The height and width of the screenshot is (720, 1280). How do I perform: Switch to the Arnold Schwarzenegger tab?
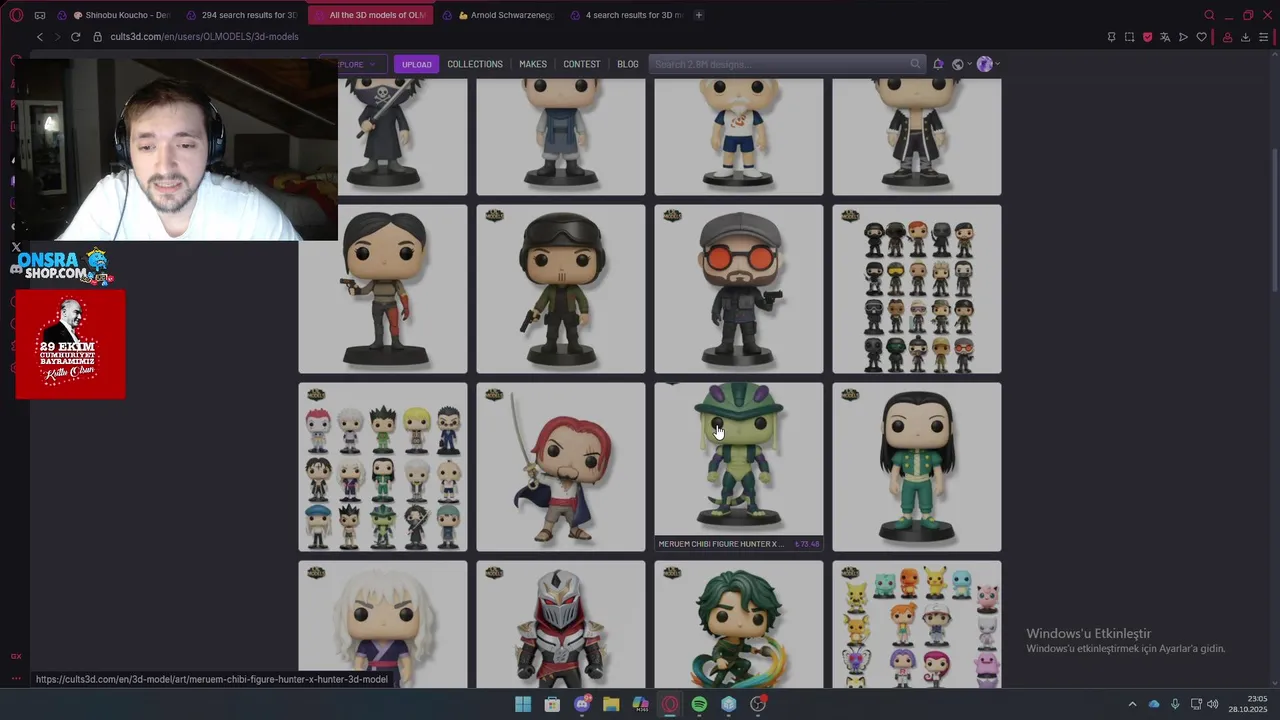point(498,15)
